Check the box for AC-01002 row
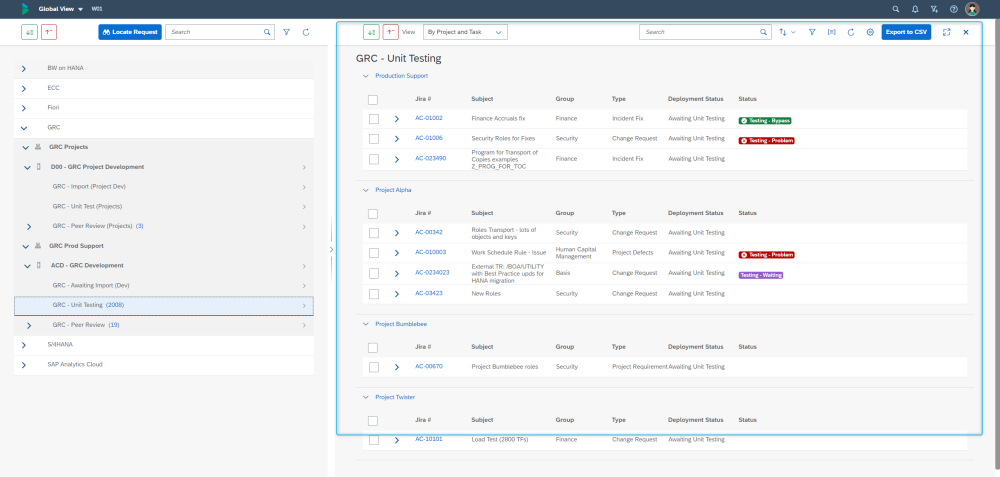This screenshot has height=477, width=1000. tap(373, 119)
